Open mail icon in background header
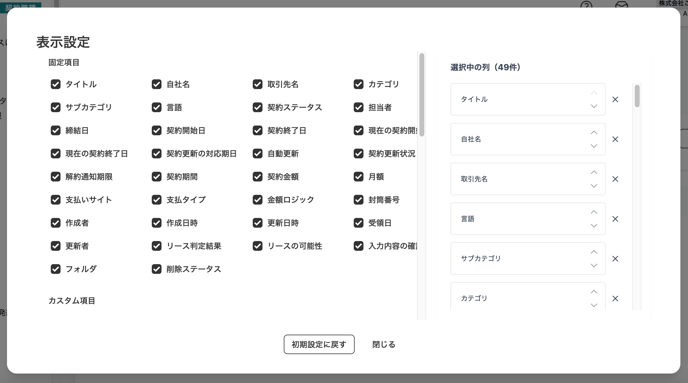The height and width of the screenshot is (383, 688). [x=621, y=5]
